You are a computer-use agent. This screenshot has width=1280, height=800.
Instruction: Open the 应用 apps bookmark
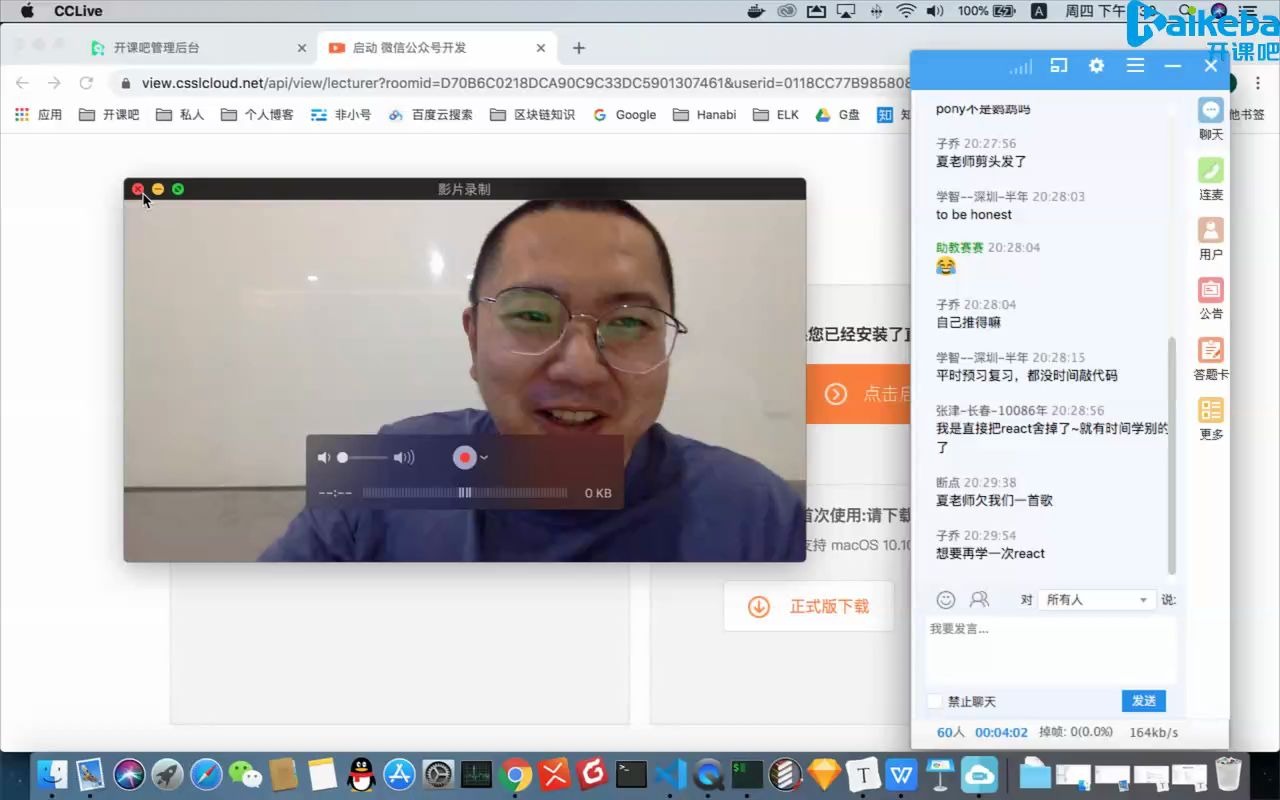tap(38, 115)
